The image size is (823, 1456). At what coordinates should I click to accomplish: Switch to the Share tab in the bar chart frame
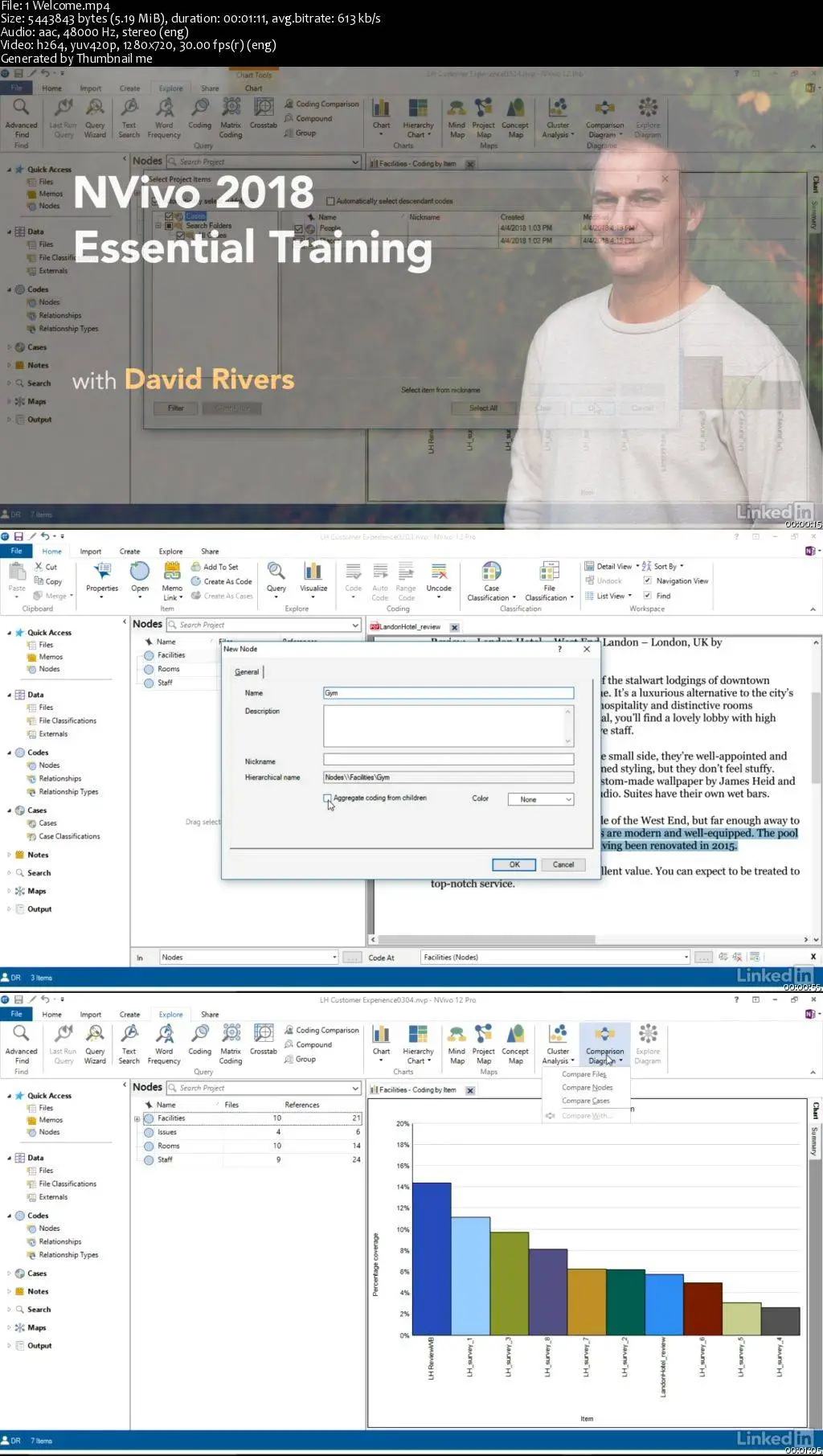coord(210,1015)
